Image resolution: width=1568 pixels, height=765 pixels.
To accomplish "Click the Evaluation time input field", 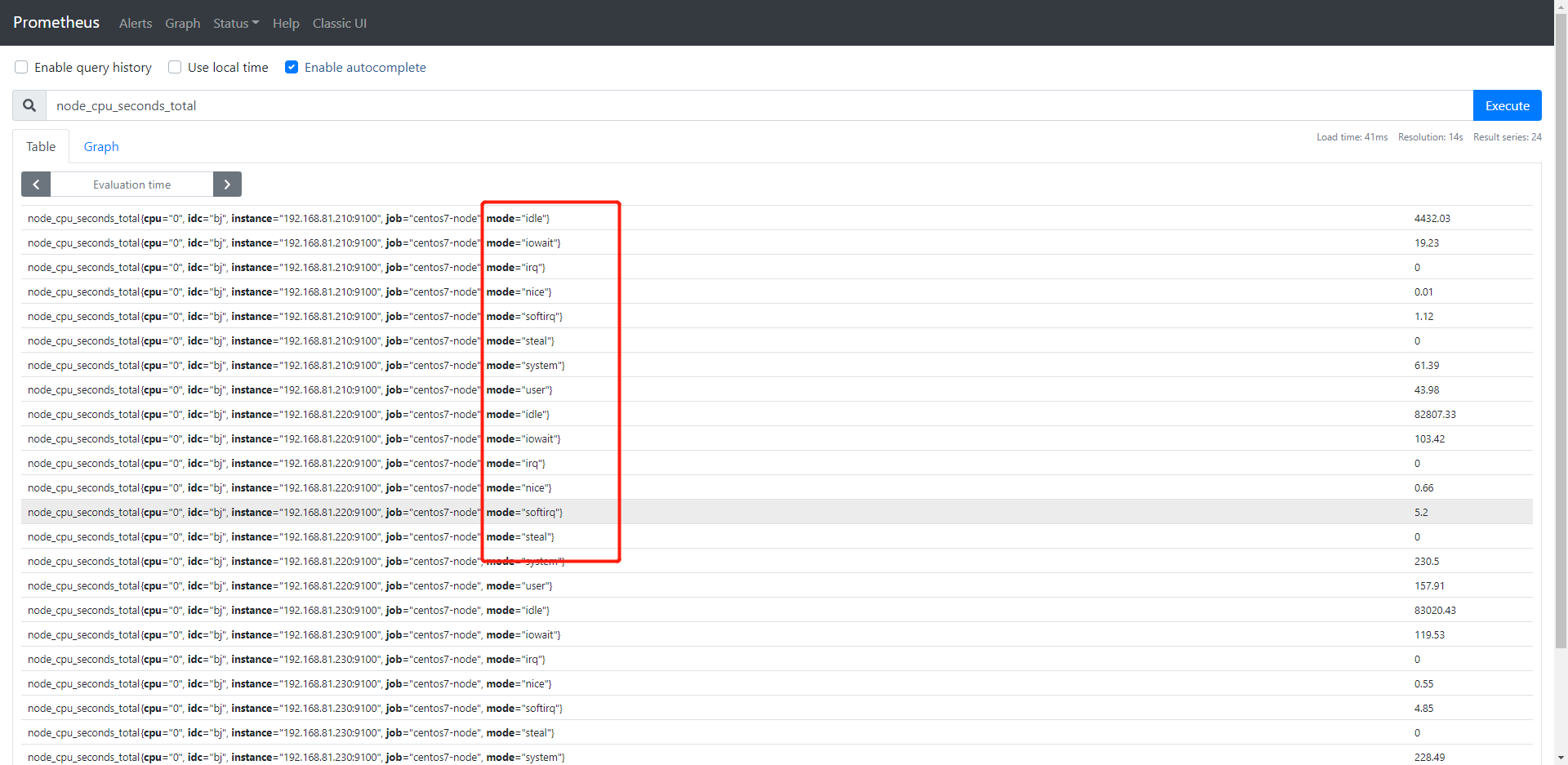I will click(x=131, y=184).
